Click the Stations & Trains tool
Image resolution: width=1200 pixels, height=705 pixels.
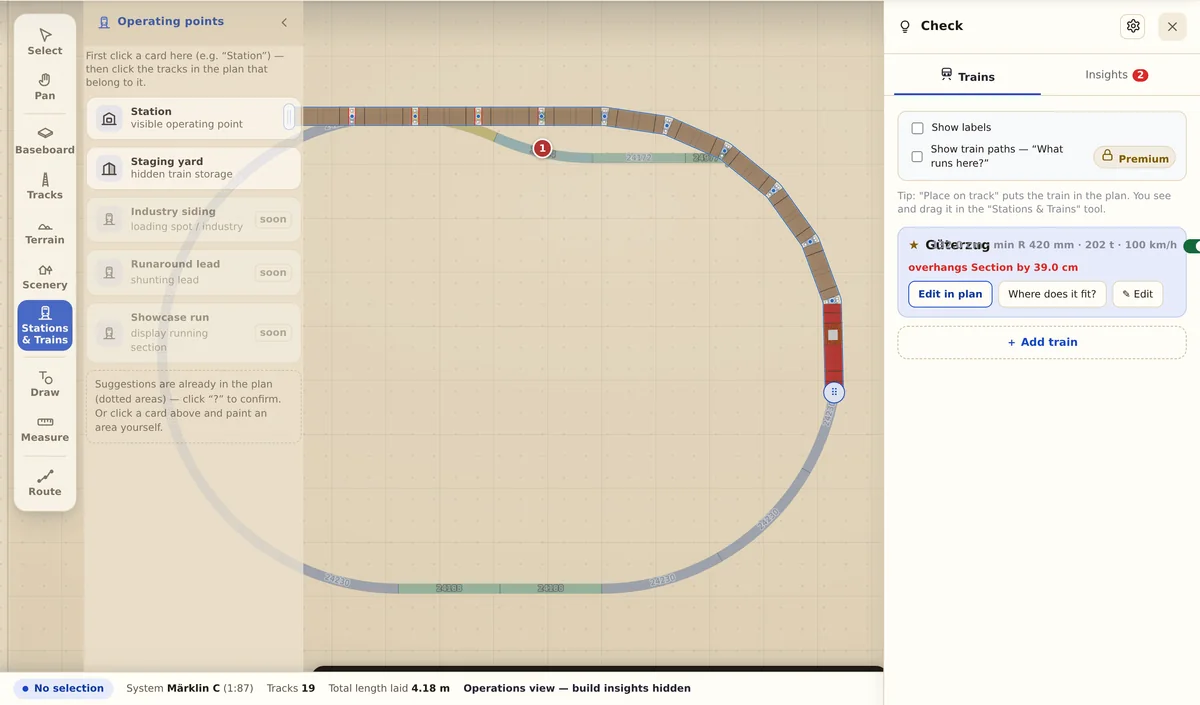(45, 325)
